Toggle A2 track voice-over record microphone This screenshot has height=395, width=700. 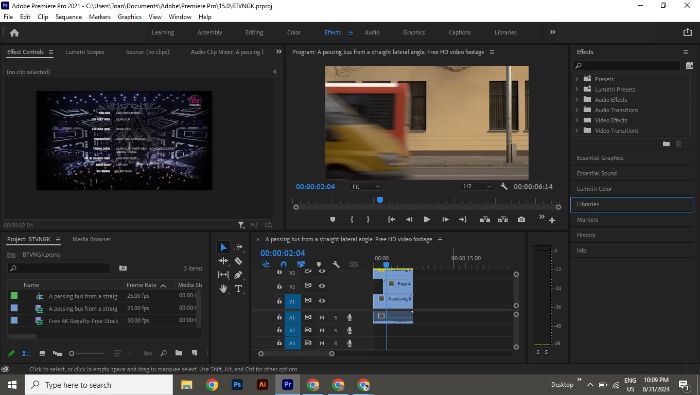350,330
